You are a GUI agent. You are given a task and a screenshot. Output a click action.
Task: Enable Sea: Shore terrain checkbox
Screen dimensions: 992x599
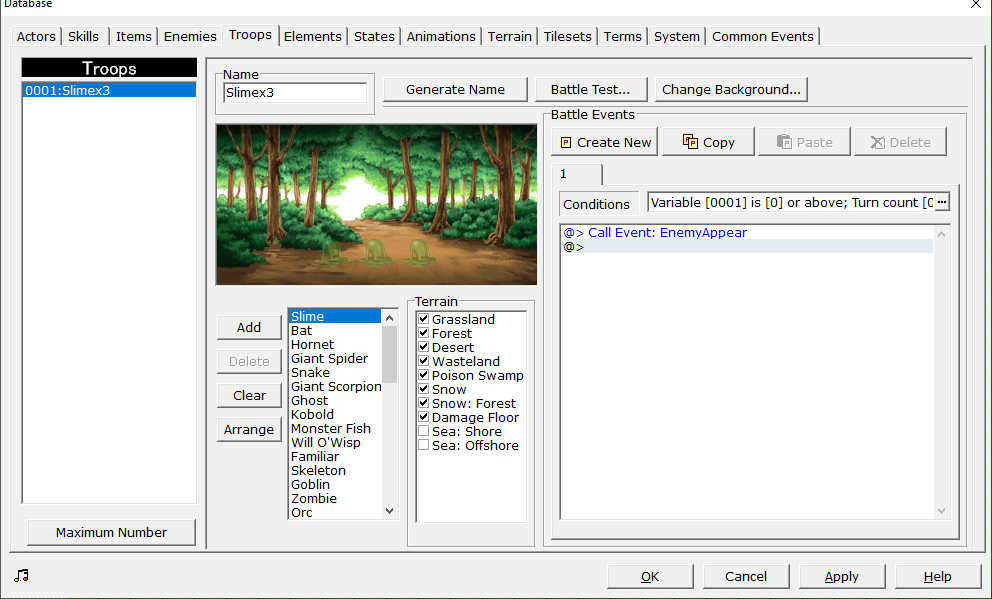[424, 431]
